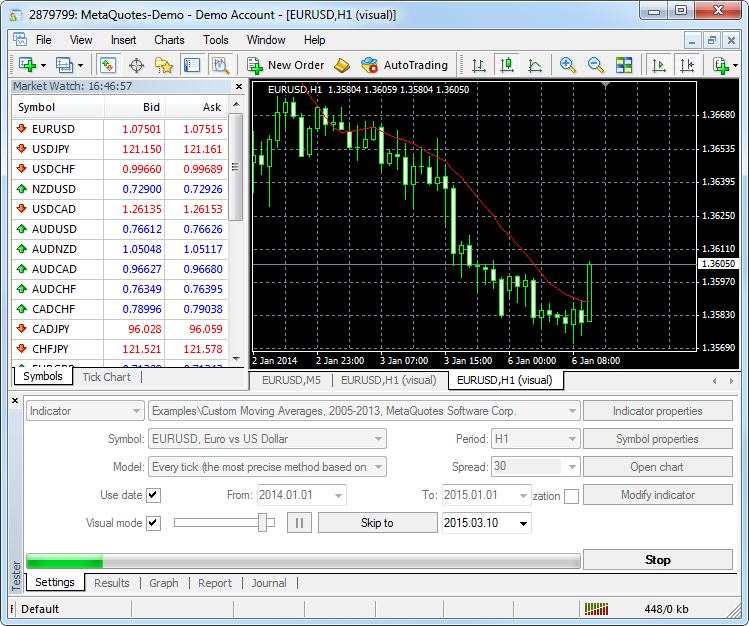Close the Tester panel with its X
Viewport: 749px width, 626px height.
[15, 401]
